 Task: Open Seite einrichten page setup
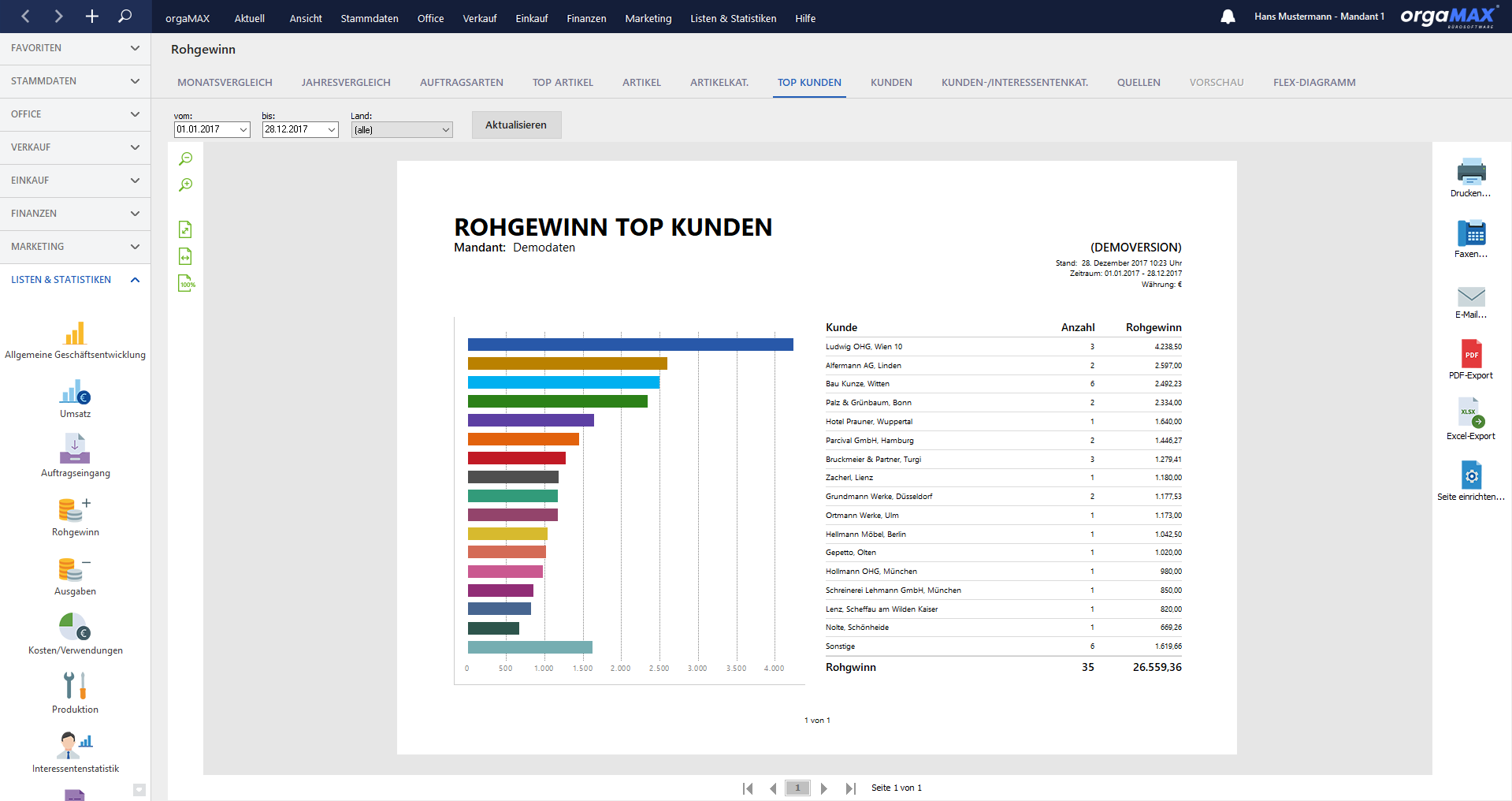click(1471, 475)
